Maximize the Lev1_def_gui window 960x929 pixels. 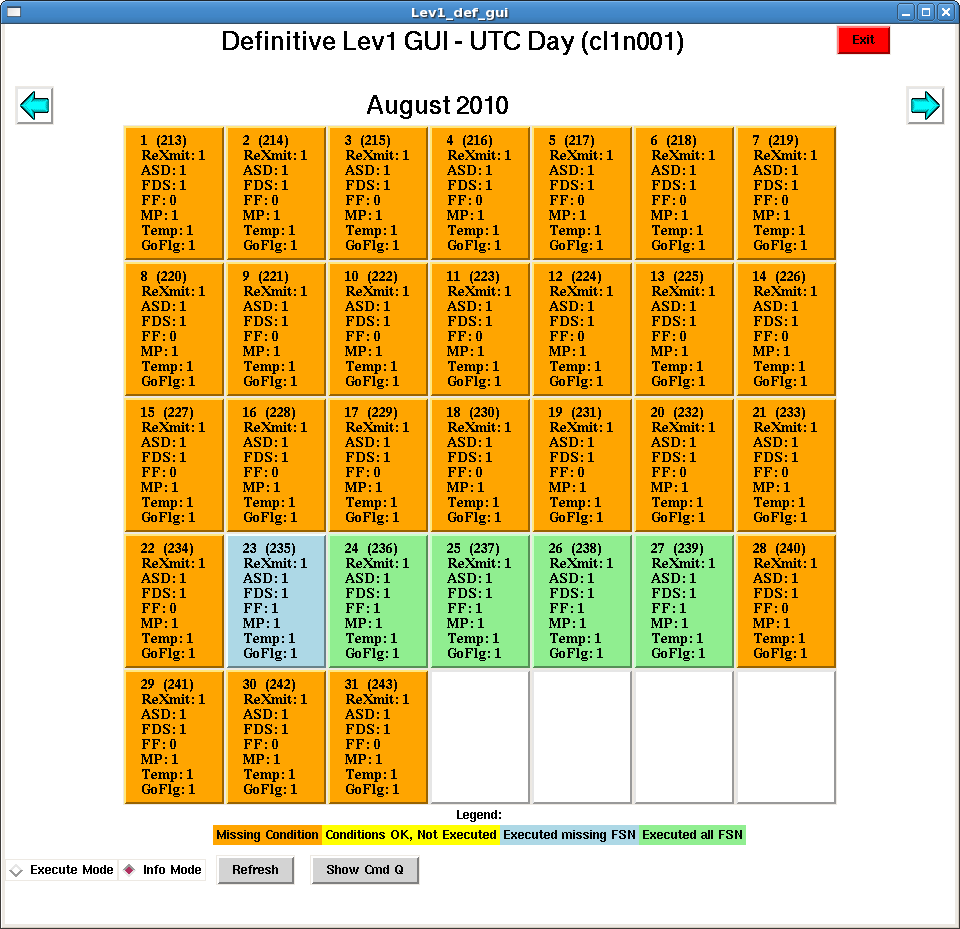click(x=925, y=12)
